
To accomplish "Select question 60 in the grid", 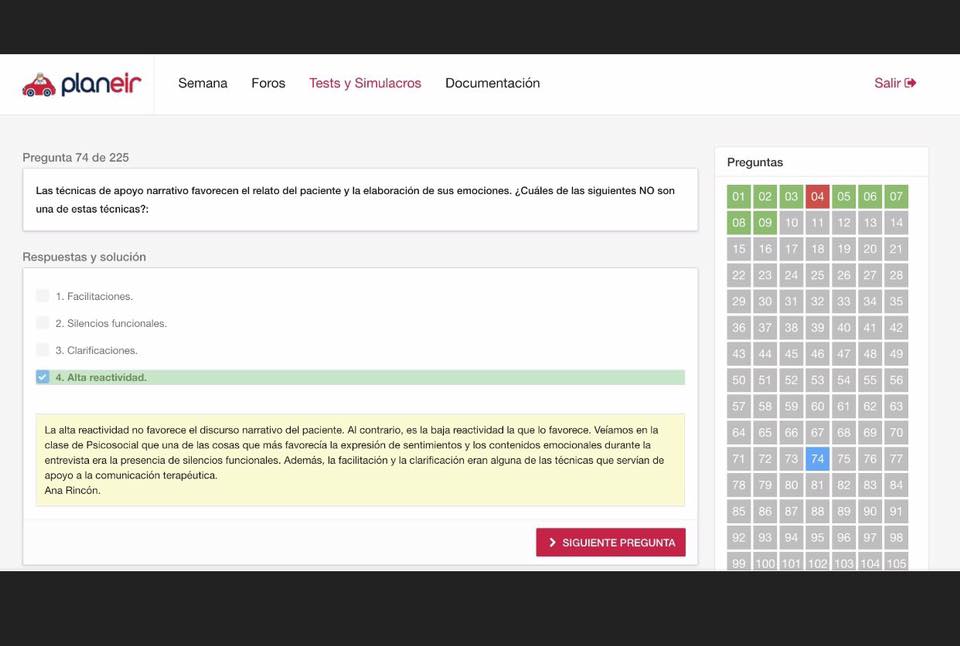I will 817,407.
